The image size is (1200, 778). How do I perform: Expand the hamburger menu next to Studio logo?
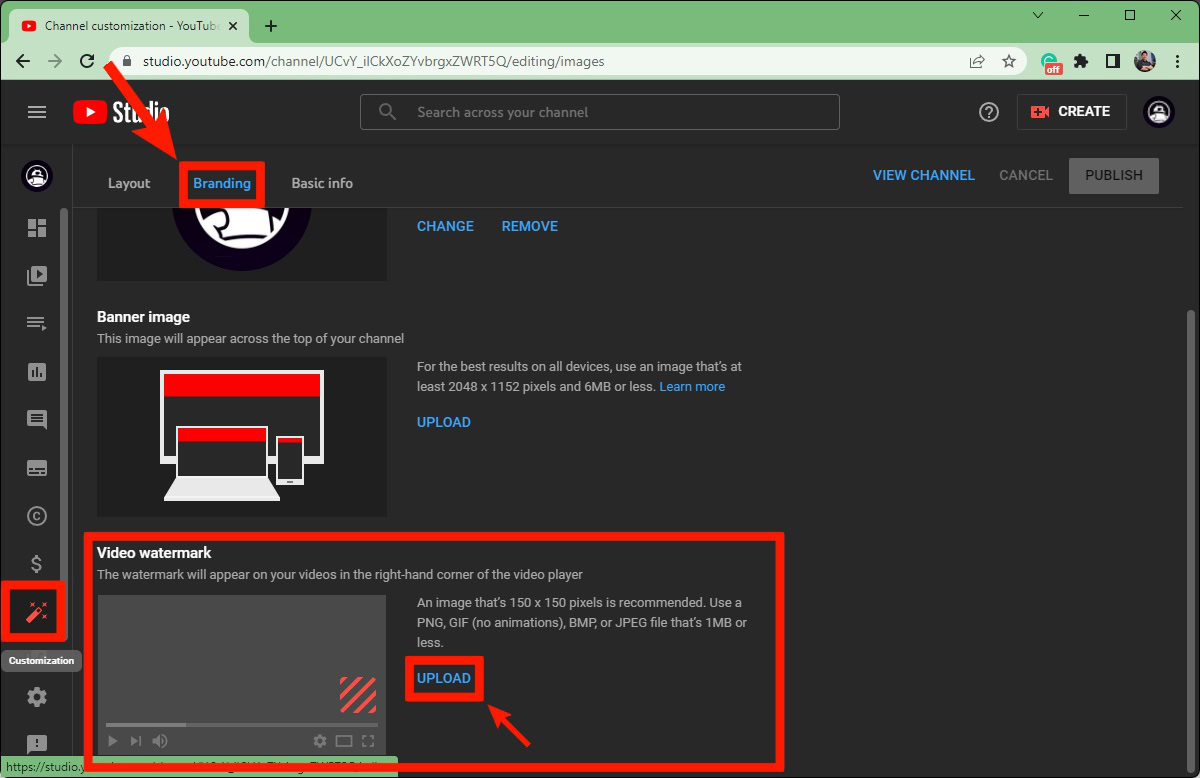[37, 112]
